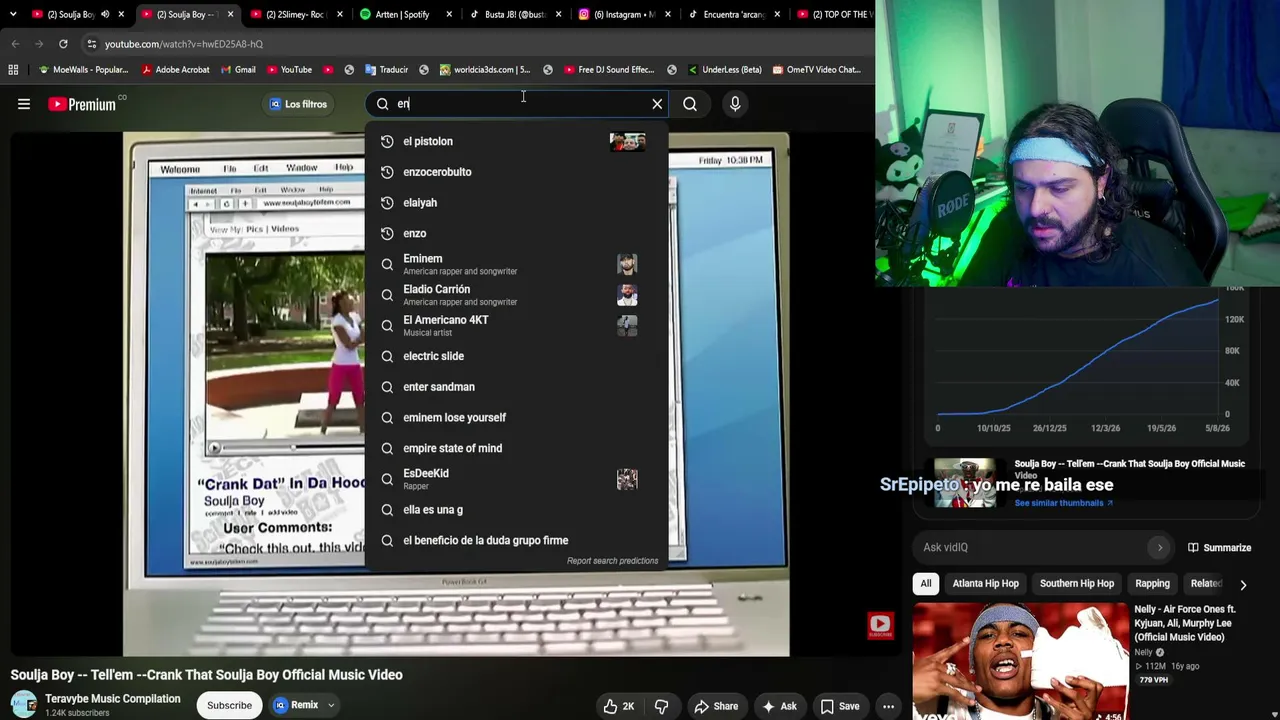Dislike this video
Image resolution: width=1280 pixels, height=720 pixels.
click(661, 706)
